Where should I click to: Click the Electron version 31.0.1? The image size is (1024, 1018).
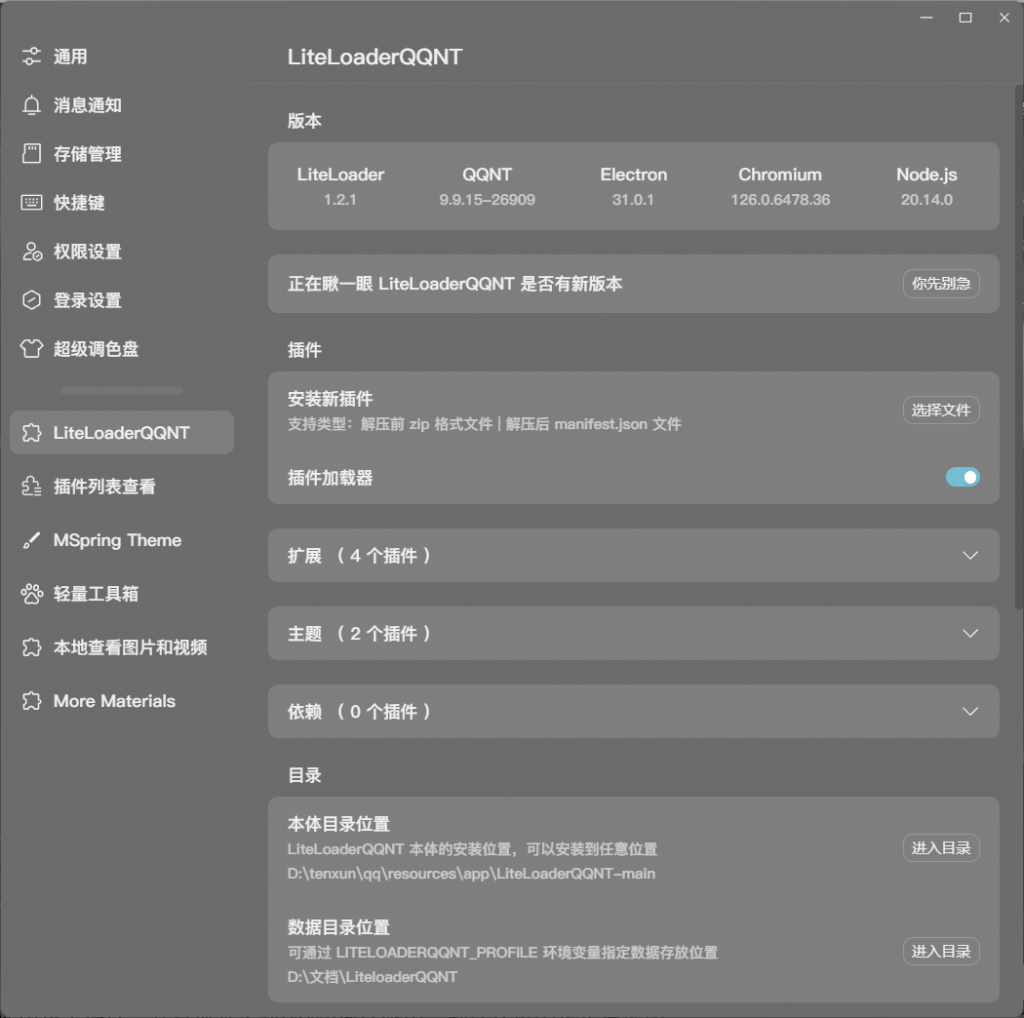[633, 200]
